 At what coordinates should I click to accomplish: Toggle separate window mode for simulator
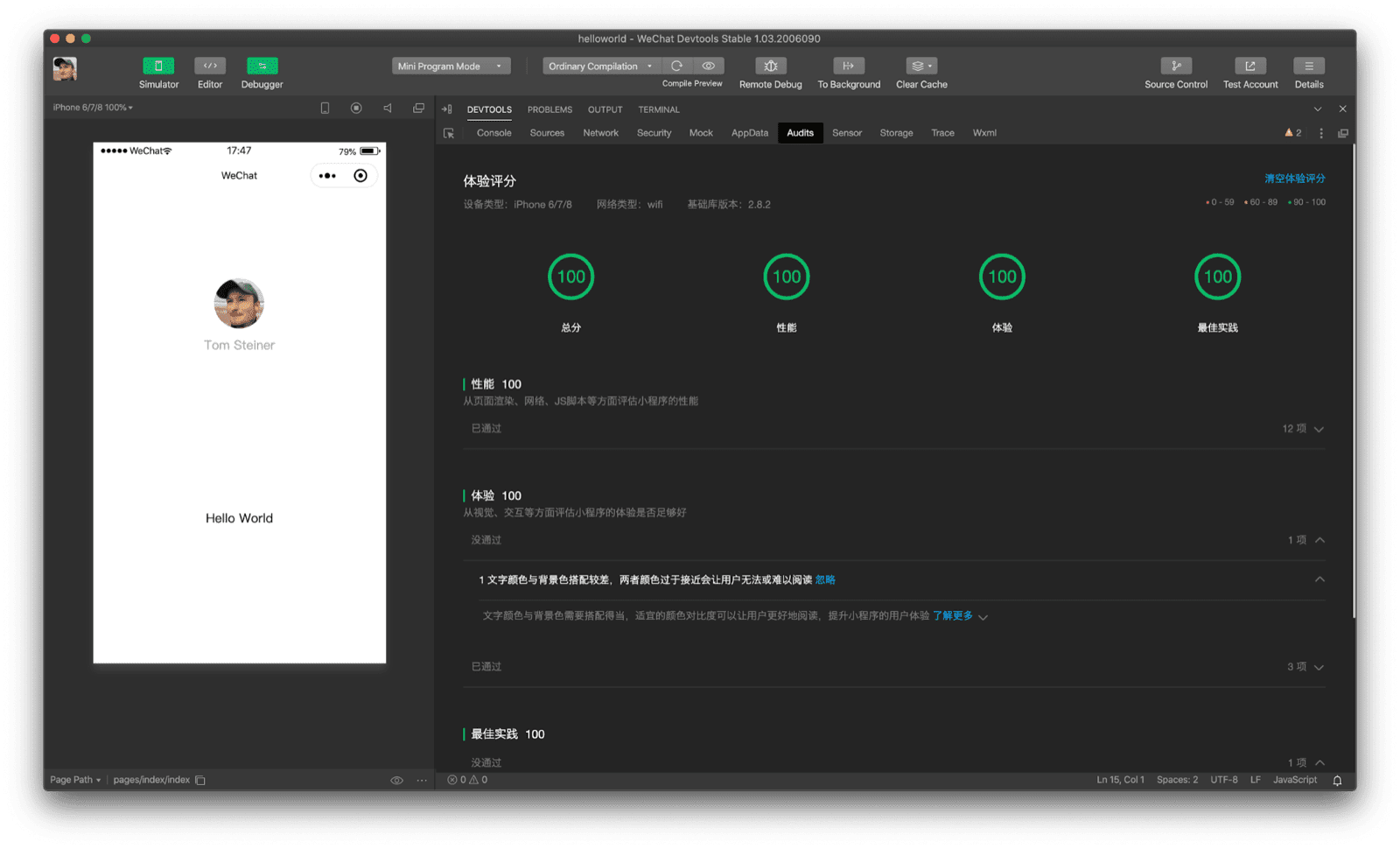419,107
